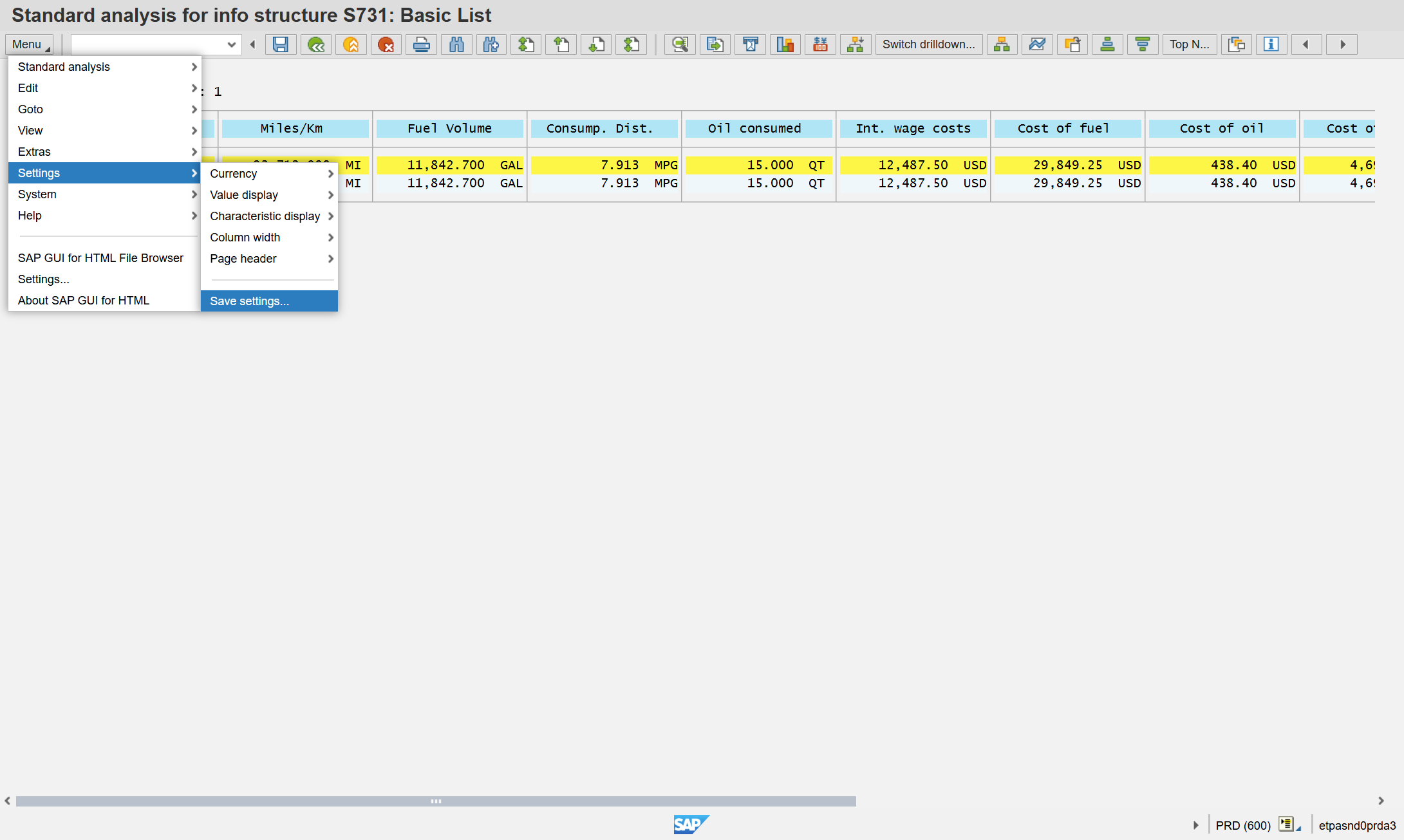Click the Top N... button
This screenshot has height=840, width=1404.
click(1189, 44)
